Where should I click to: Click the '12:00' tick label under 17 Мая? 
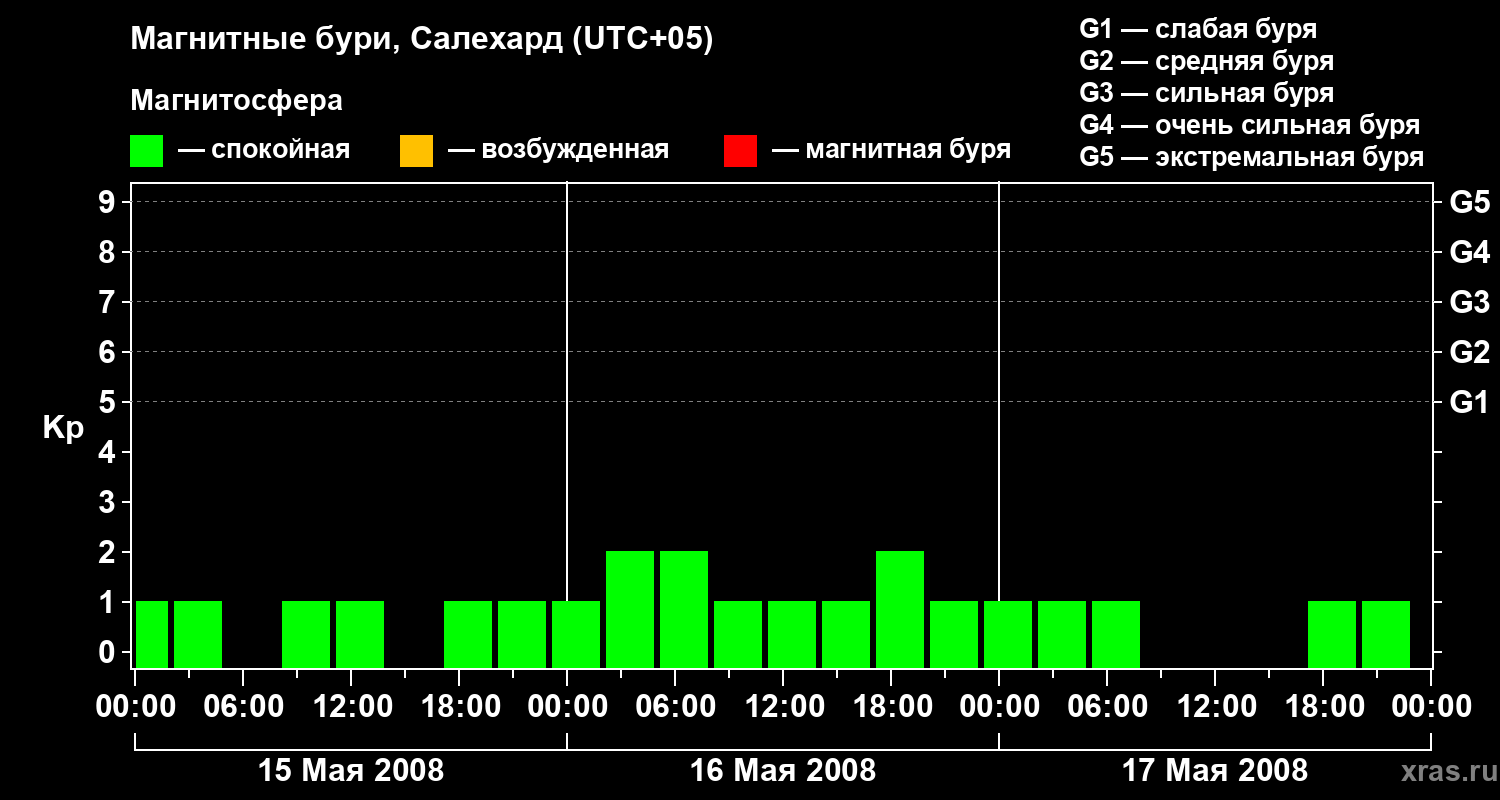click(1216, 707)
